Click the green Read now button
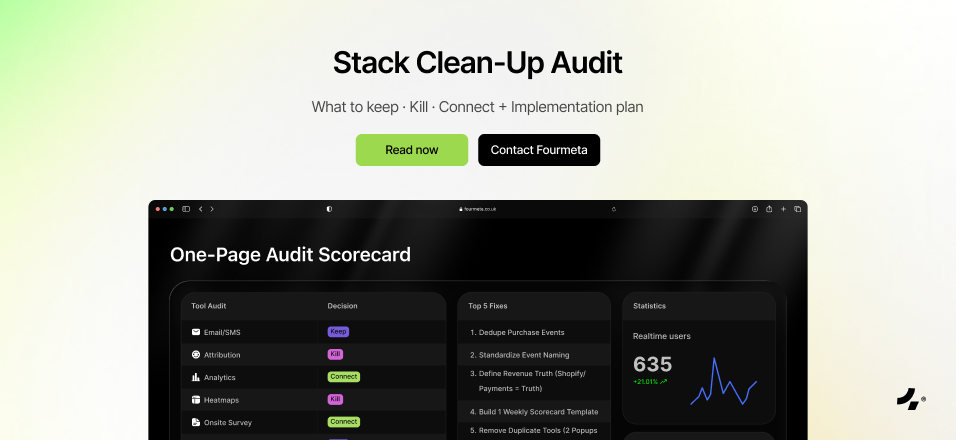This screenshot has width=956, height=440. coord(412,150)
